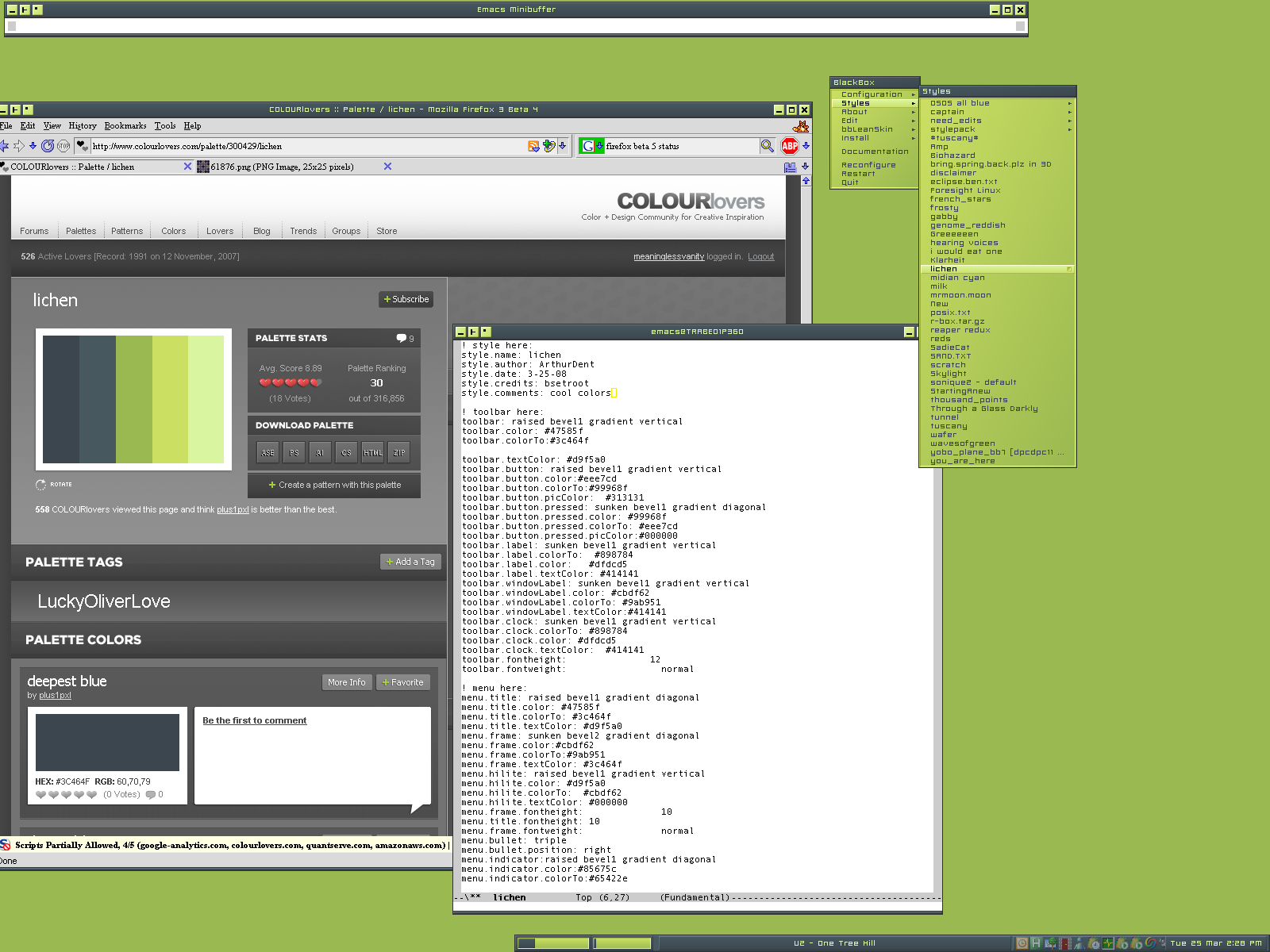This screenshot has width=1270, height=952.
Task: Click 'Create a pattern with this palette'
Action: coord(334,485)
